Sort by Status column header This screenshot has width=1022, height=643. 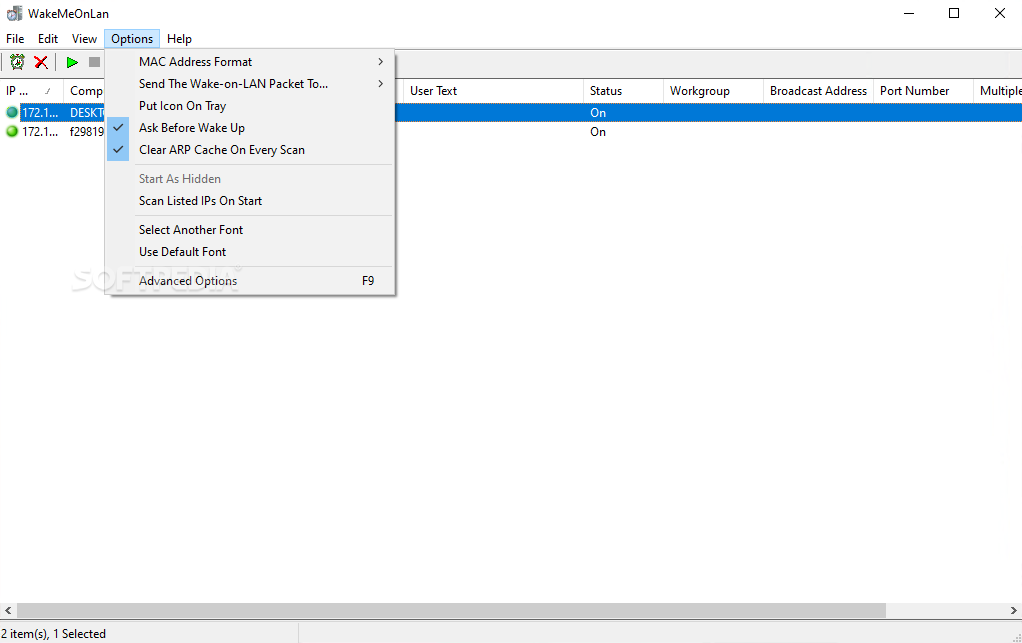pyautogui.click(x=623, y=91)
